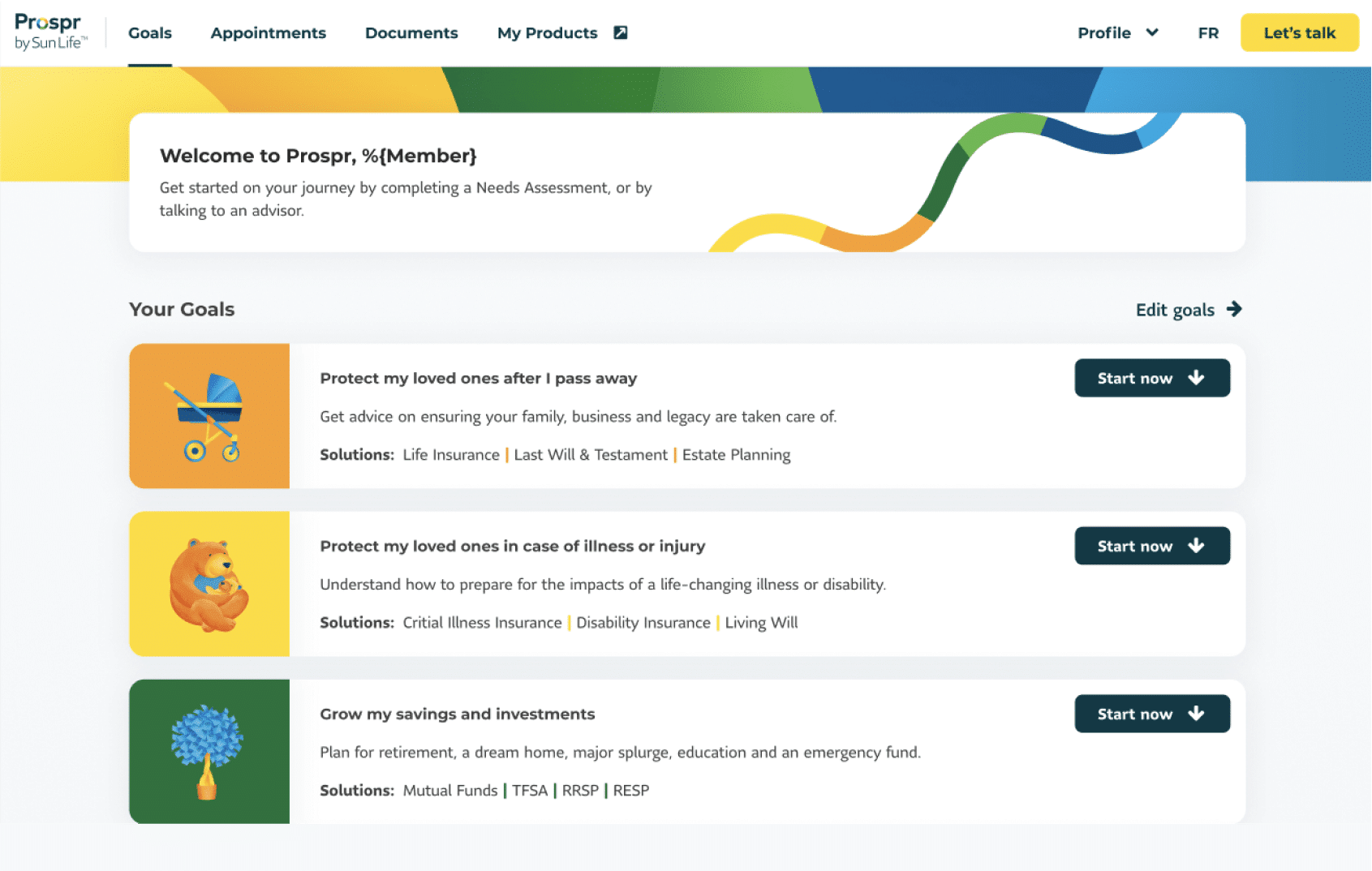Click 'Understand how to prepare for the impacts' description
Image resolution: width=1372 pixels, height=871 pixels.
click(603, 585)
